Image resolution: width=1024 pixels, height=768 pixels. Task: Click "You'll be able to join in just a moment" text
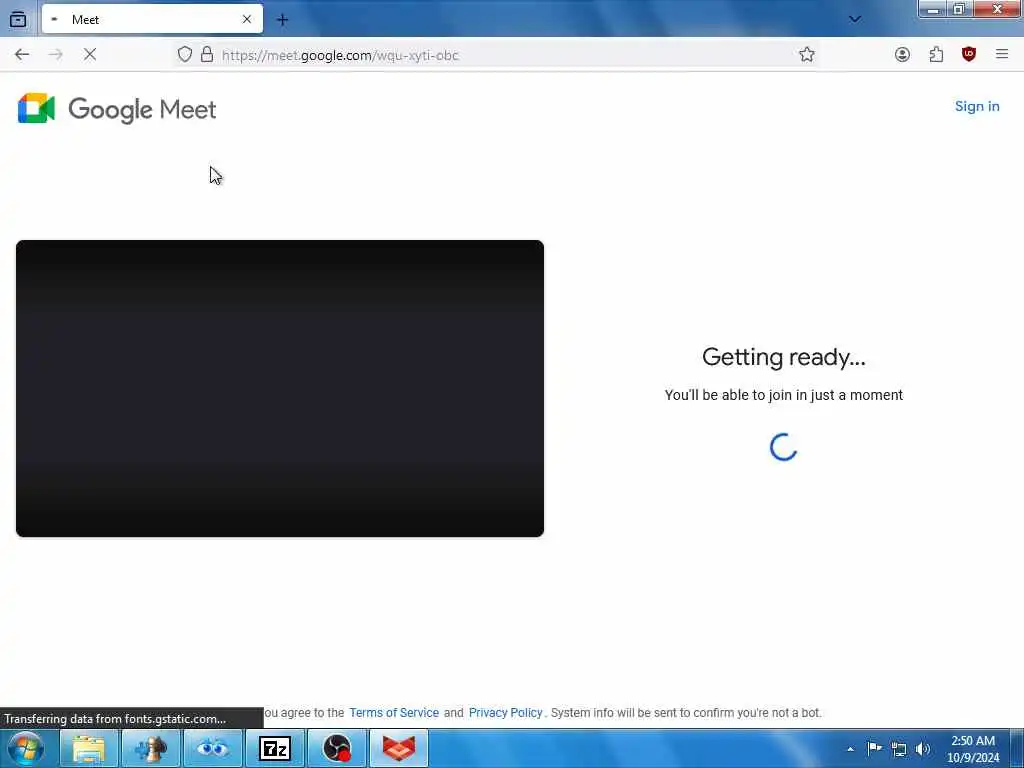click(784, 395)
